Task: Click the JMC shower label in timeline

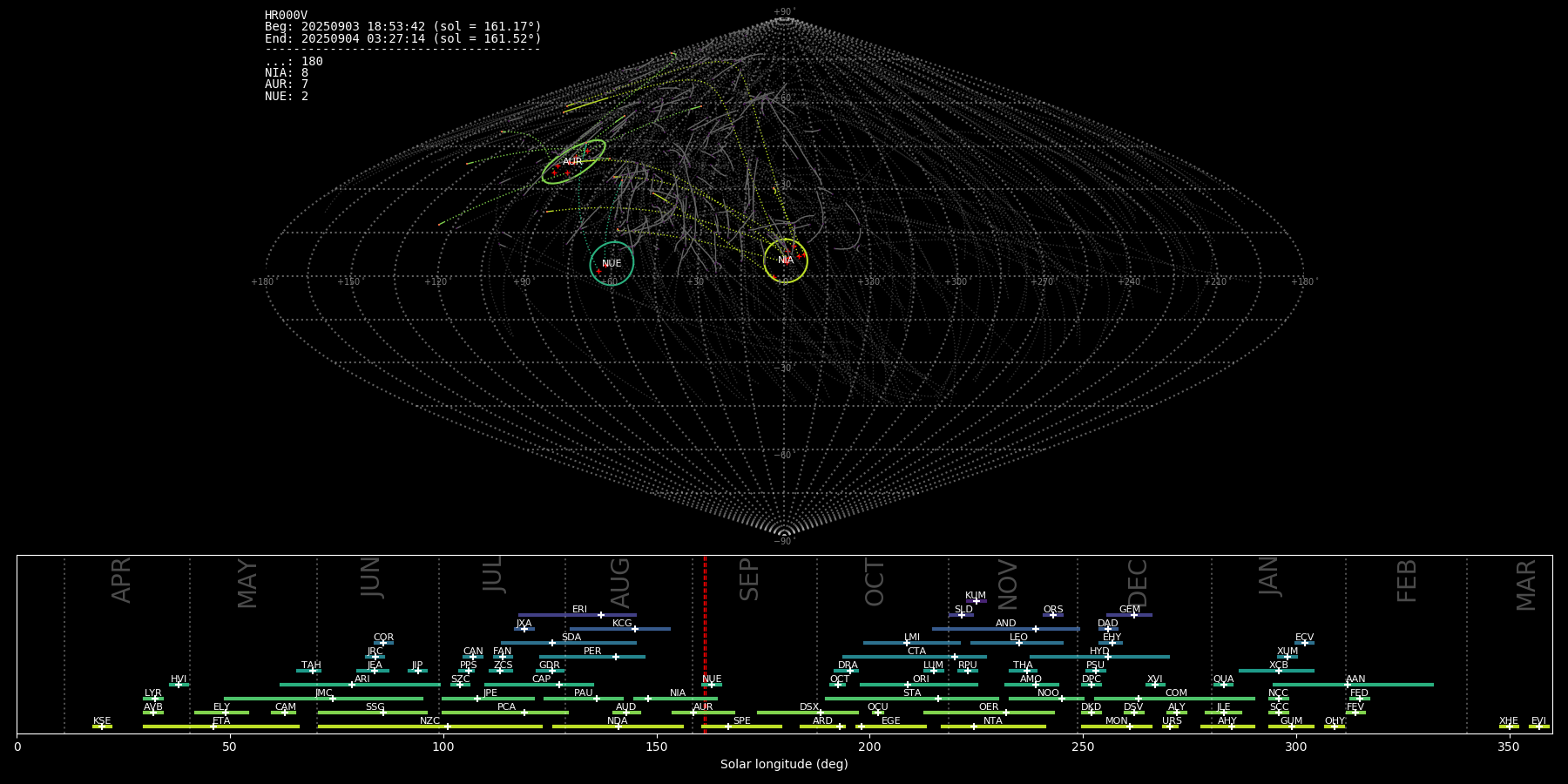Action: (323, 693)
